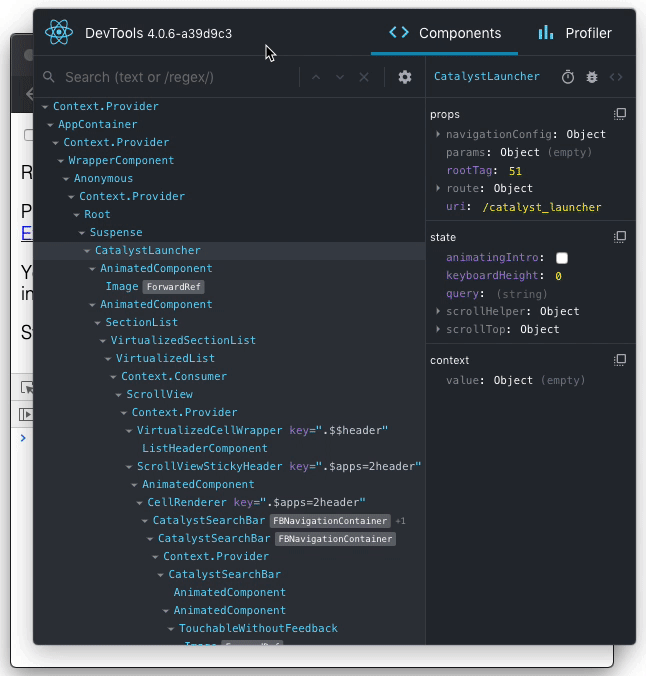This screenshot has width=646, height=676.
Task: Collapse the SectionList node arrow
Action: tap(98, 322)
